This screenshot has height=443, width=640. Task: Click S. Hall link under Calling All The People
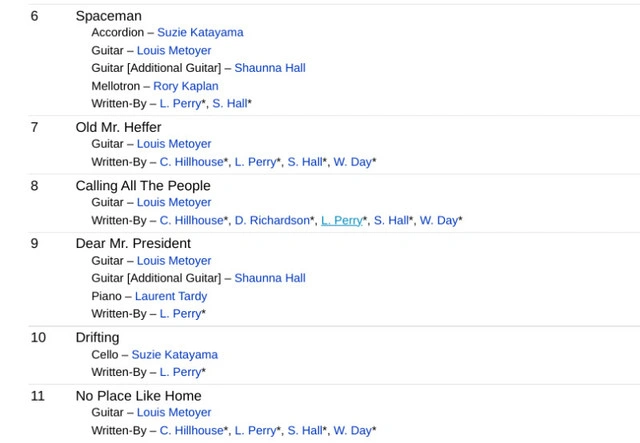[x=391, y=220]
